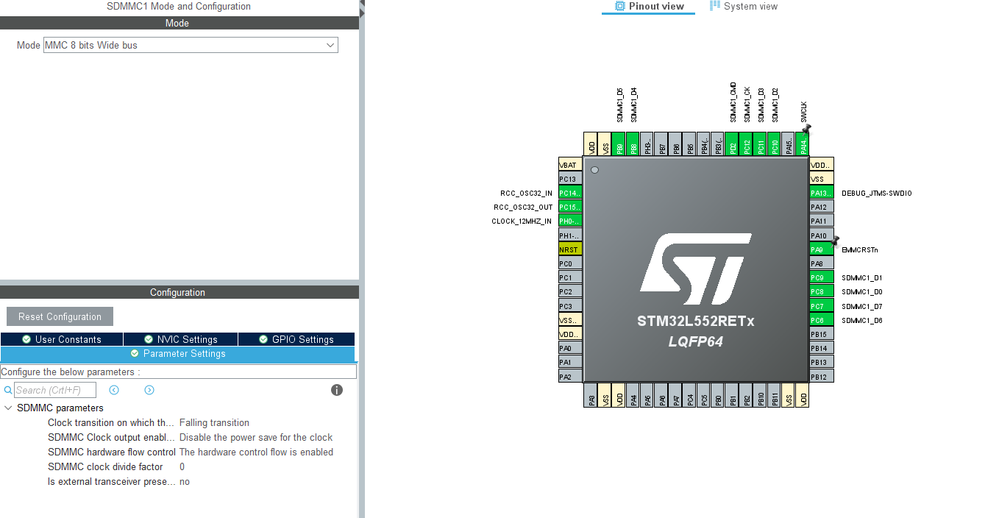Click the PC15 pin for RCC_OSC32_OUT
Screen dimensions: 999x518
[x=570, y=207]
